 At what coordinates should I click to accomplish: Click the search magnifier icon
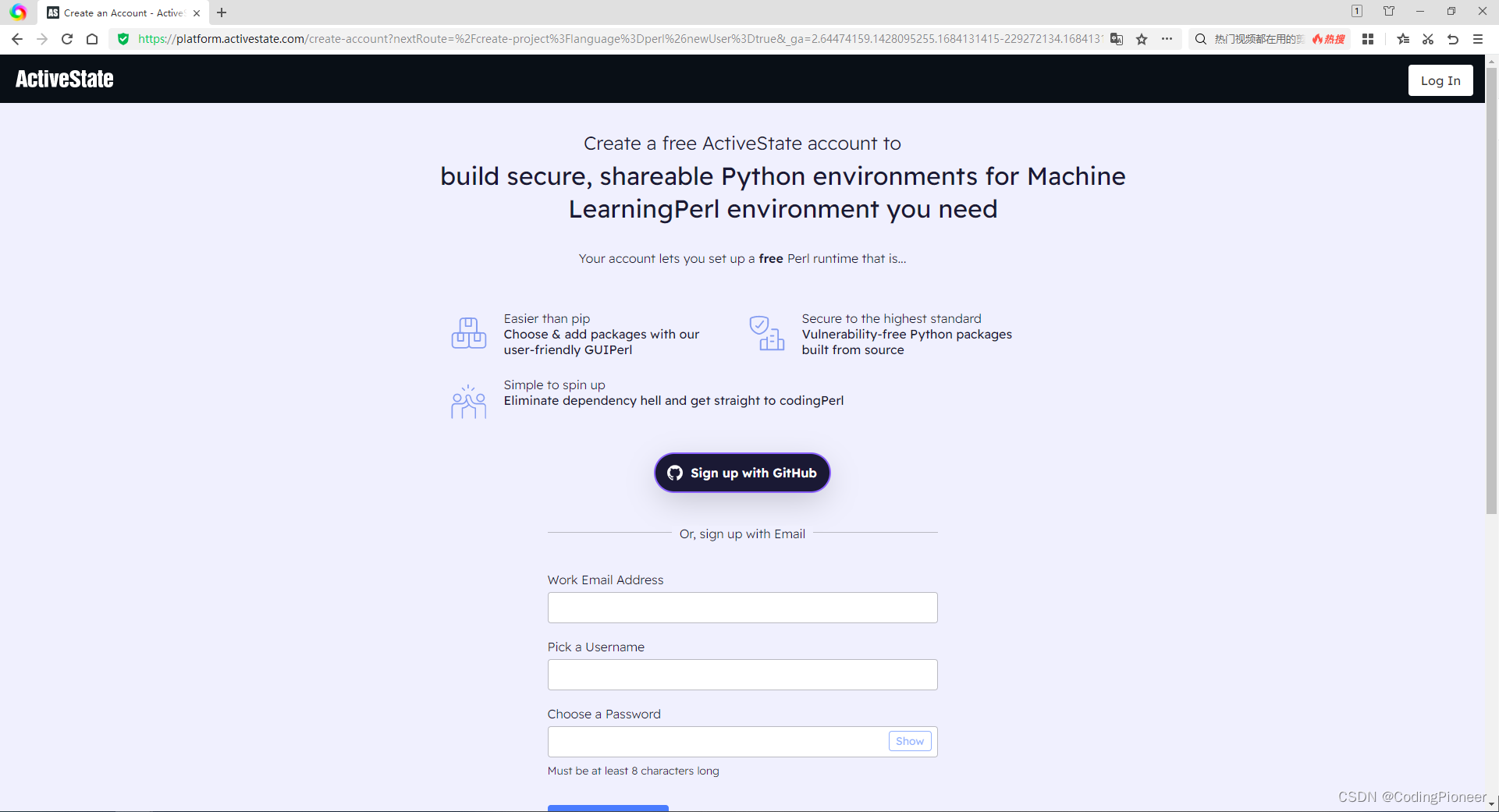tap(1201, 39)
